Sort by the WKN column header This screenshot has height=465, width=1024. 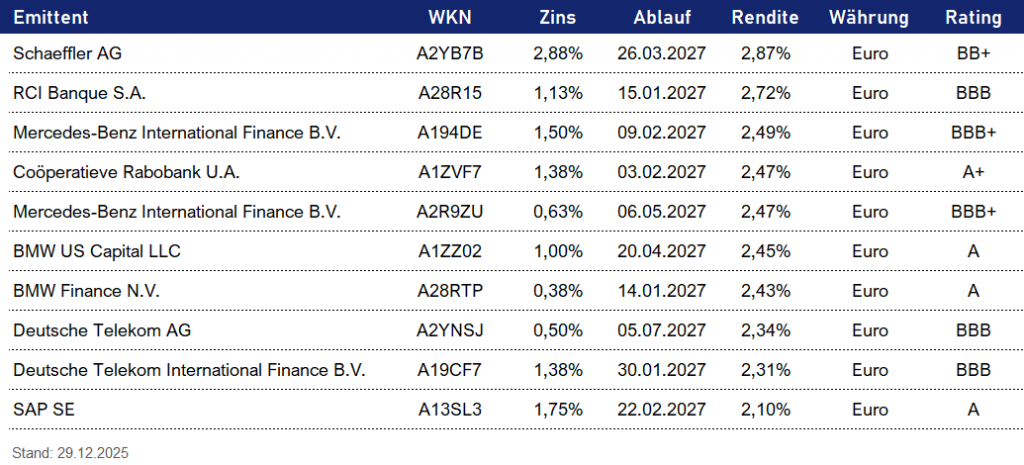(x=449, y=17)
